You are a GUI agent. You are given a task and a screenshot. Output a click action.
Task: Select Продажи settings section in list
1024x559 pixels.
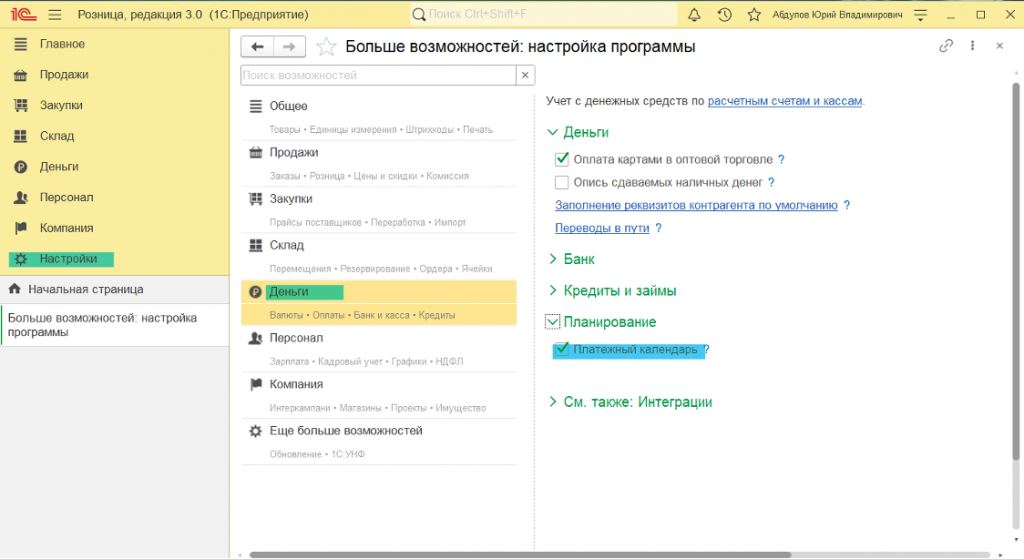pos(379,163)
